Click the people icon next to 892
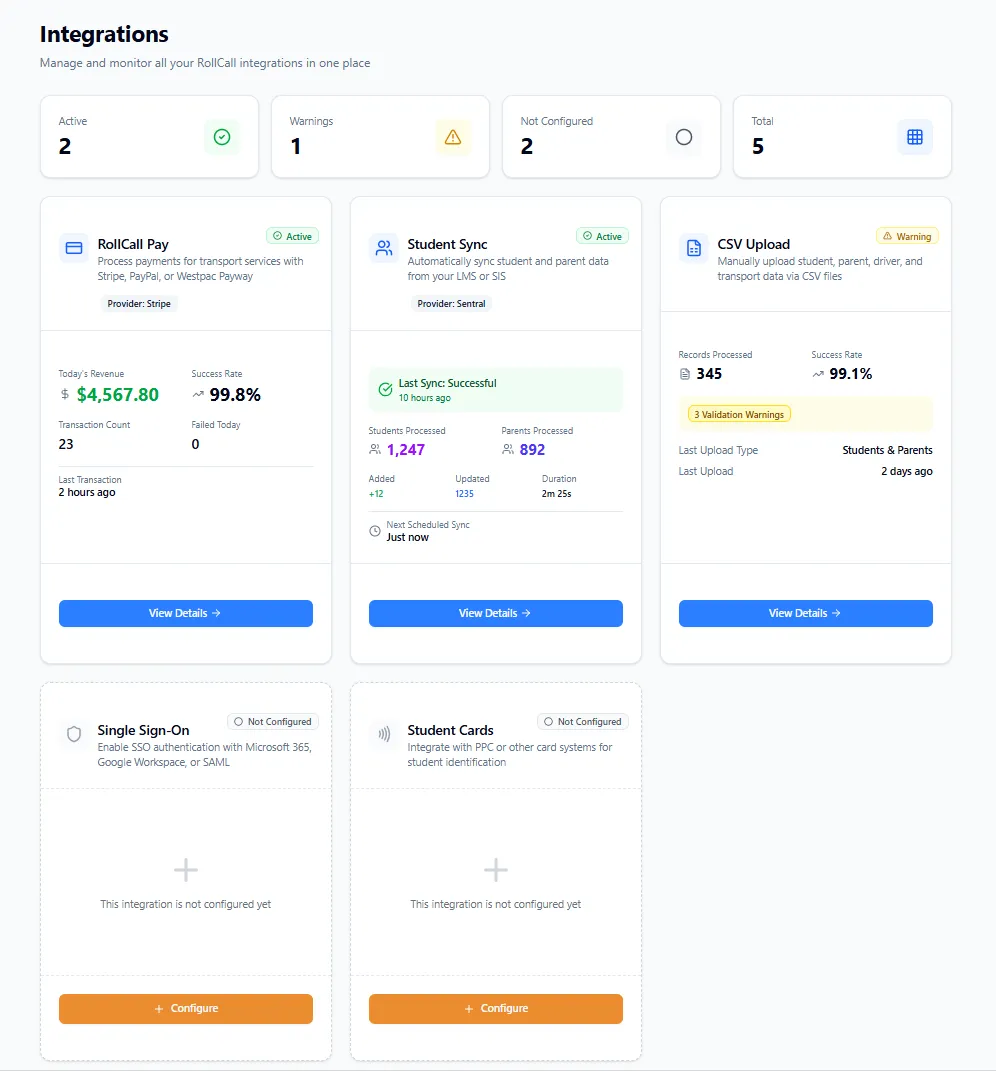Viewport: 996px width, 1071px height. click(508, 449)
